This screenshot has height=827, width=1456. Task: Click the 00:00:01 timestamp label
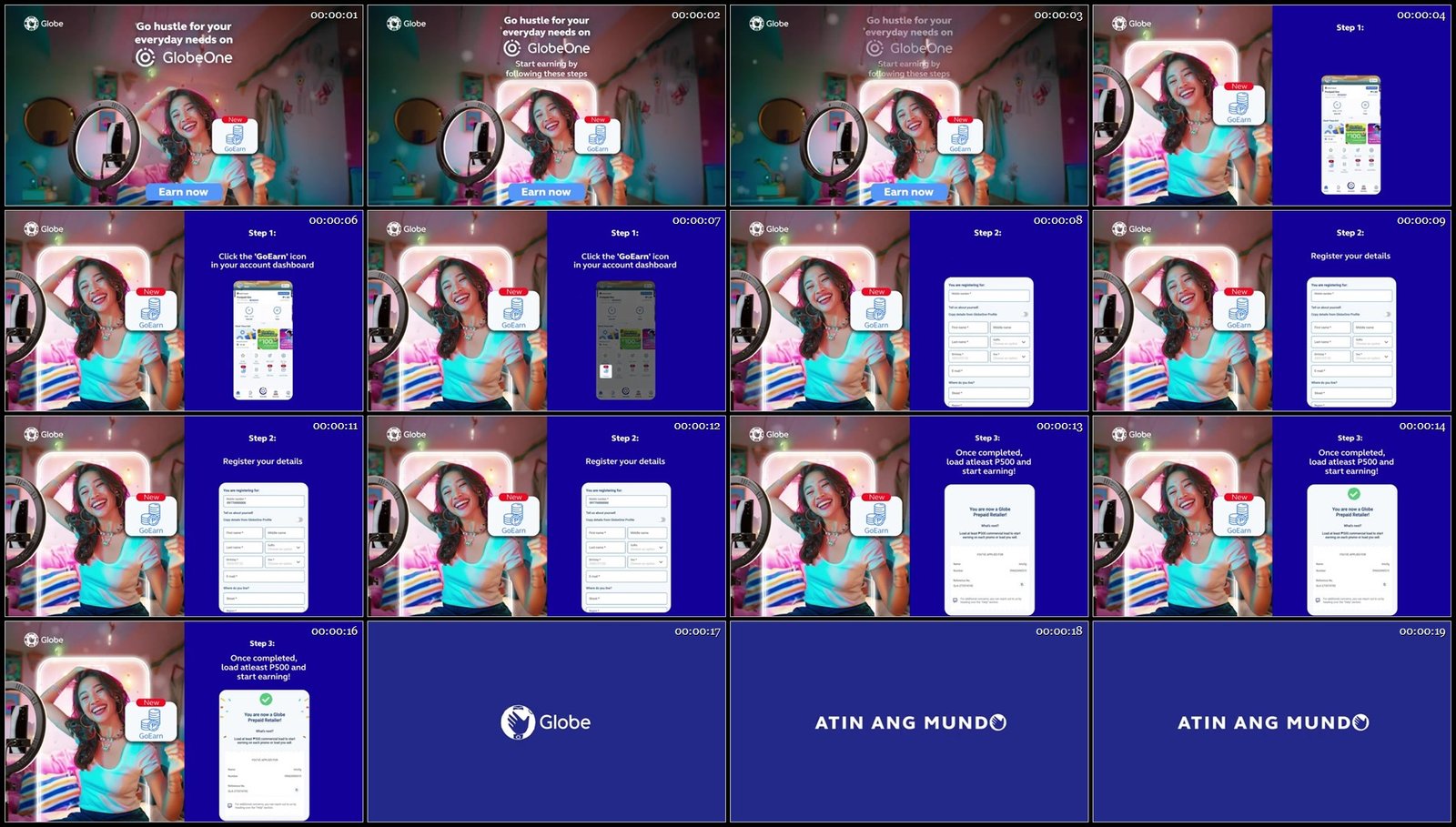(x=334, y=15)
